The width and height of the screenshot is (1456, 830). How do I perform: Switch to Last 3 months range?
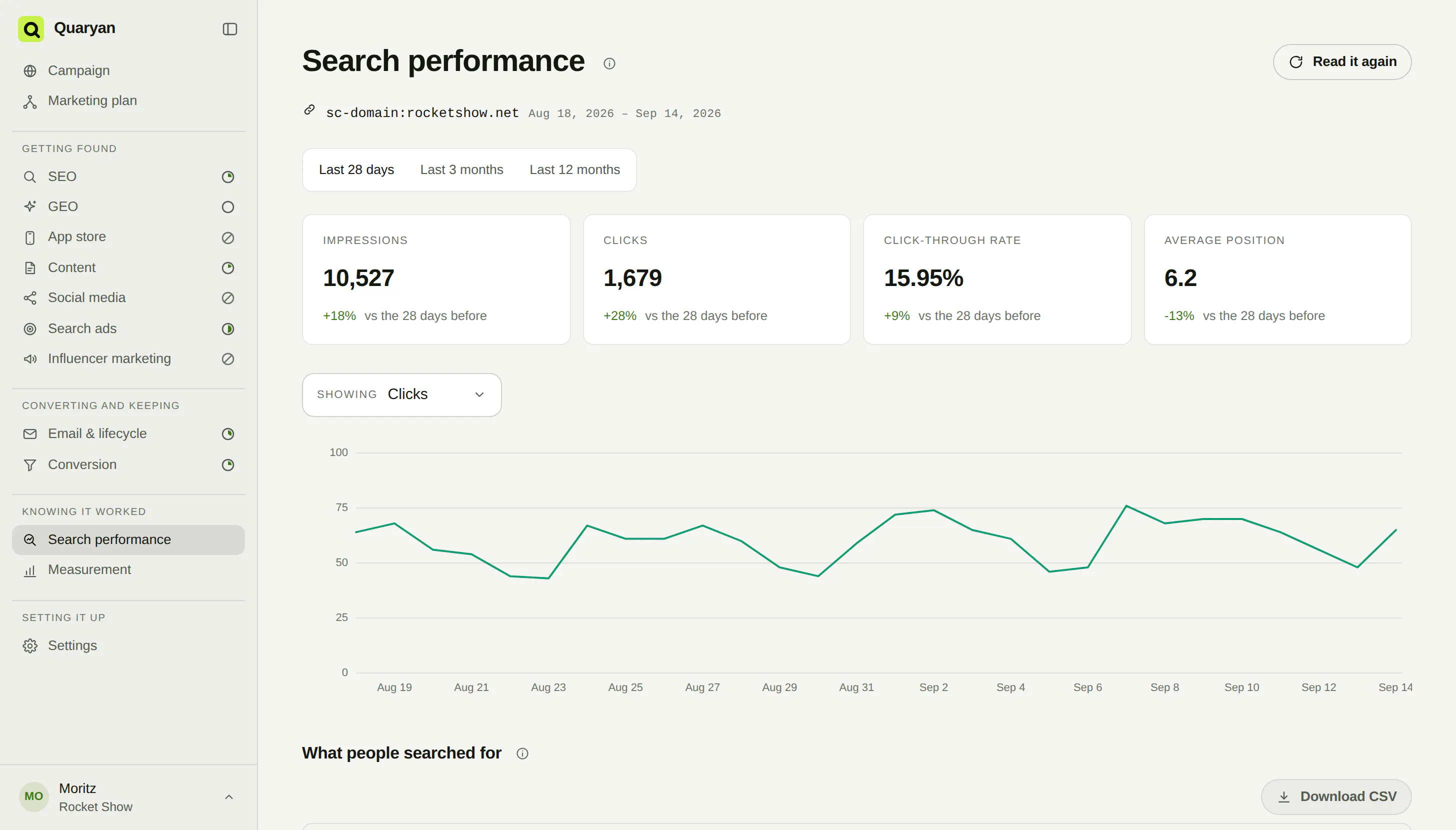click(x=461, y=170)
